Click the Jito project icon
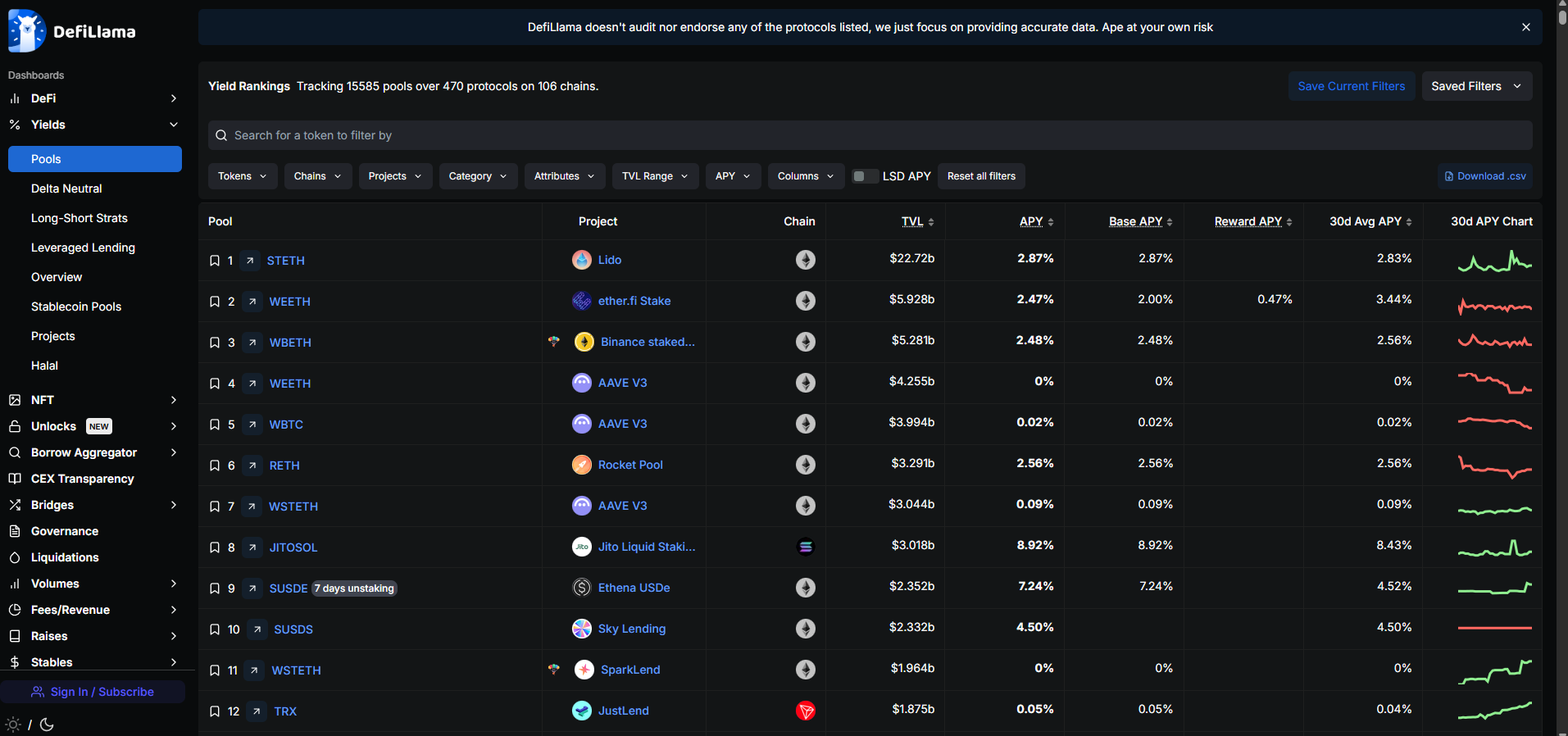The width and height of the screenshot is (1568, 736). point(582,547)
